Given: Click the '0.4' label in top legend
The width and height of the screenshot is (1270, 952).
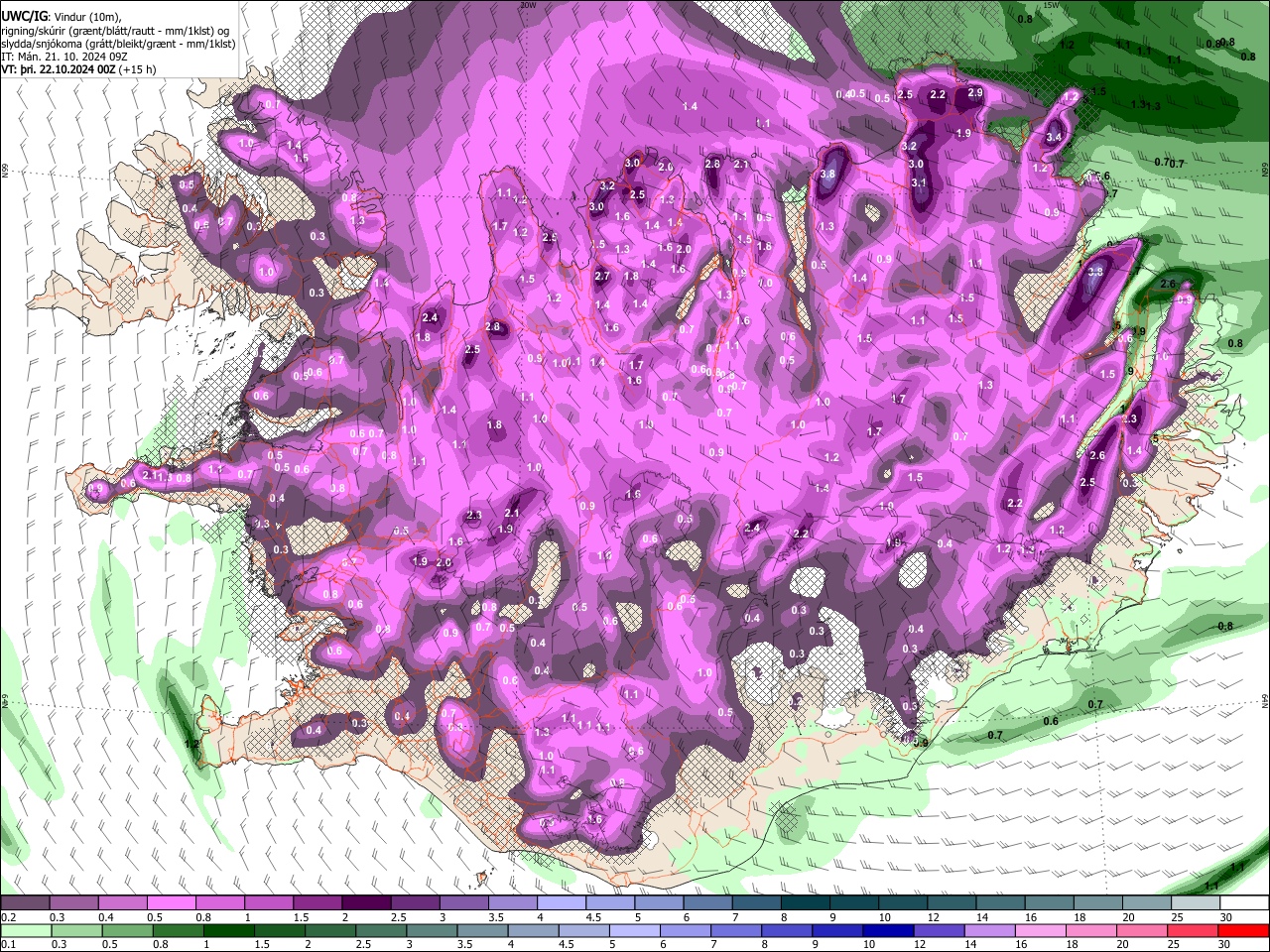Looking at the screenshot, I should (106, 917).
